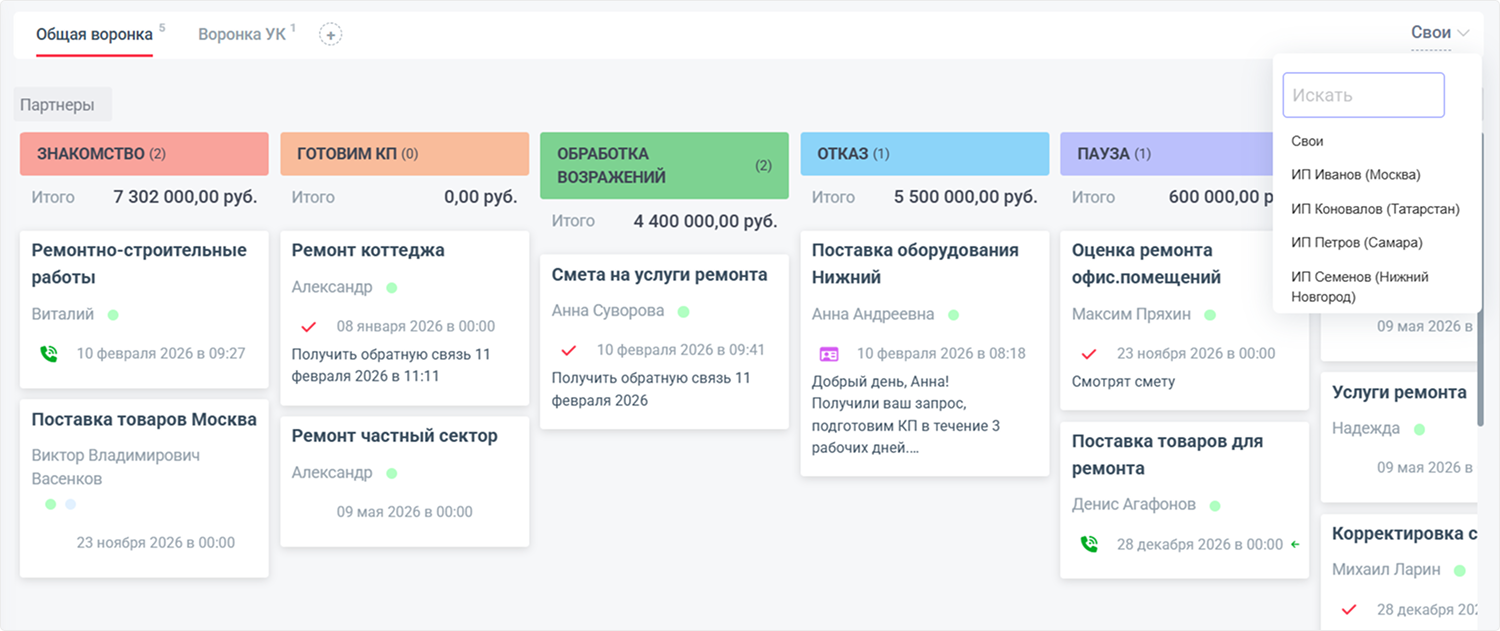1500x631 pixels.
Task: Open the purple contact card icon on Поставка оборудования Нижний
Action: tap(826, 353)
